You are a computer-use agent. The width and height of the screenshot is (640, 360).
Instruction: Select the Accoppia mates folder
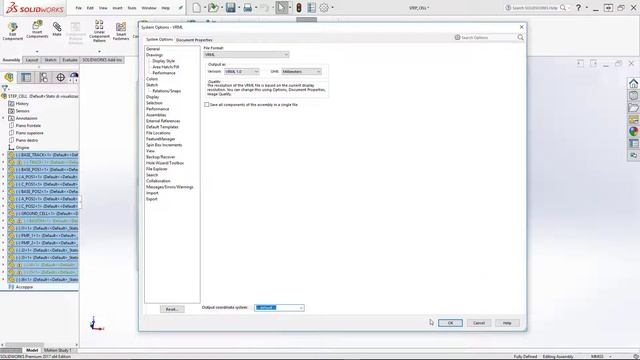coord(24,287)
